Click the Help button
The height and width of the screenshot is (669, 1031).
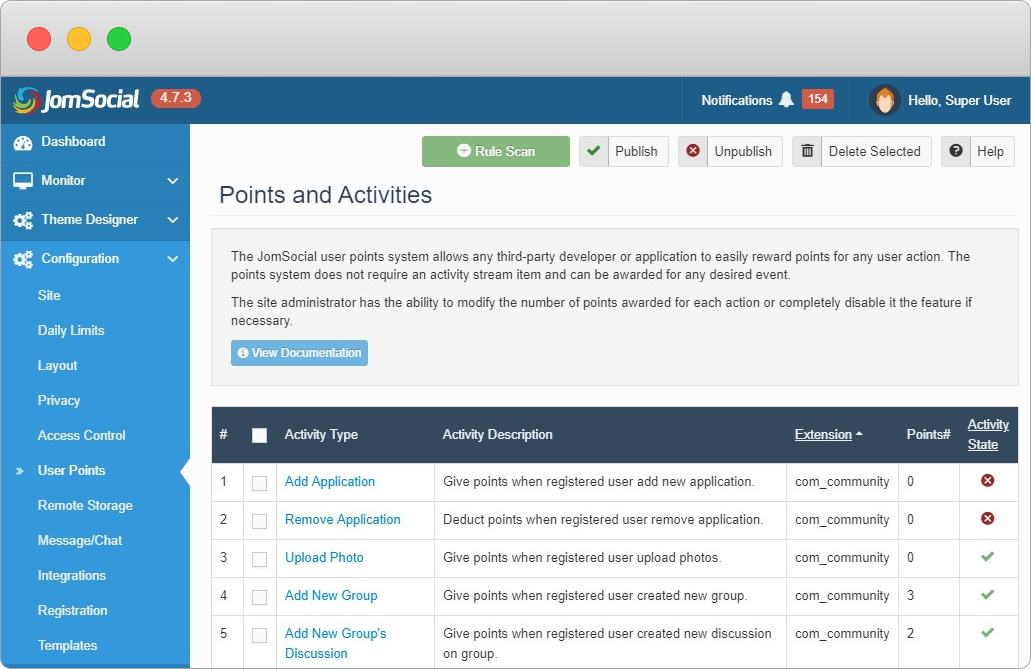tap(978, 151)
